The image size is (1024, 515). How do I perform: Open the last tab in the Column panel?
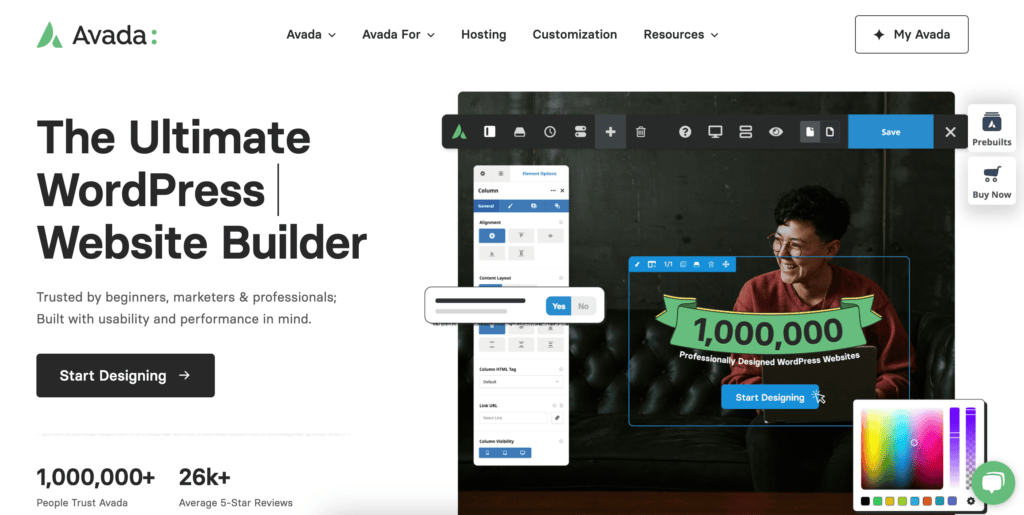click(x=557, y=206)
